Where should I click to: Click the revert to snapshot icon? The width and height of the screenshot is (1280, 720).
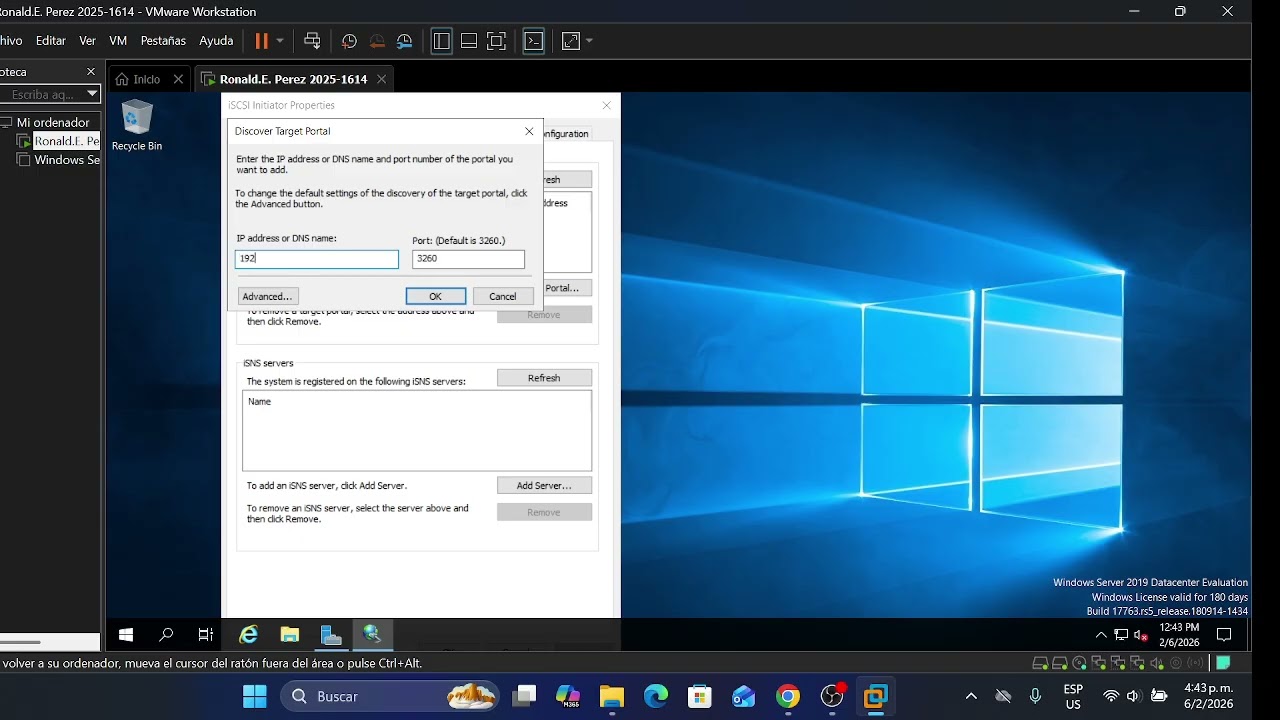click(377, 41)
